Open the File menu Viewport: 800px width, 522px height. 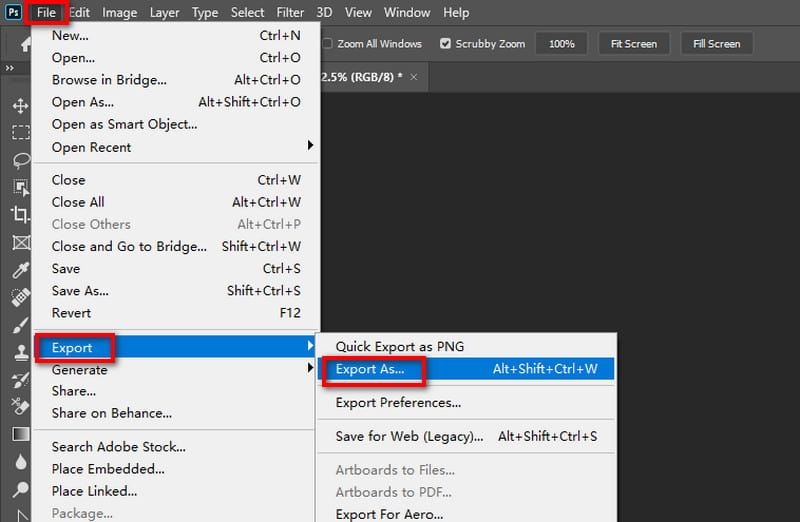[x=46, y=12]
